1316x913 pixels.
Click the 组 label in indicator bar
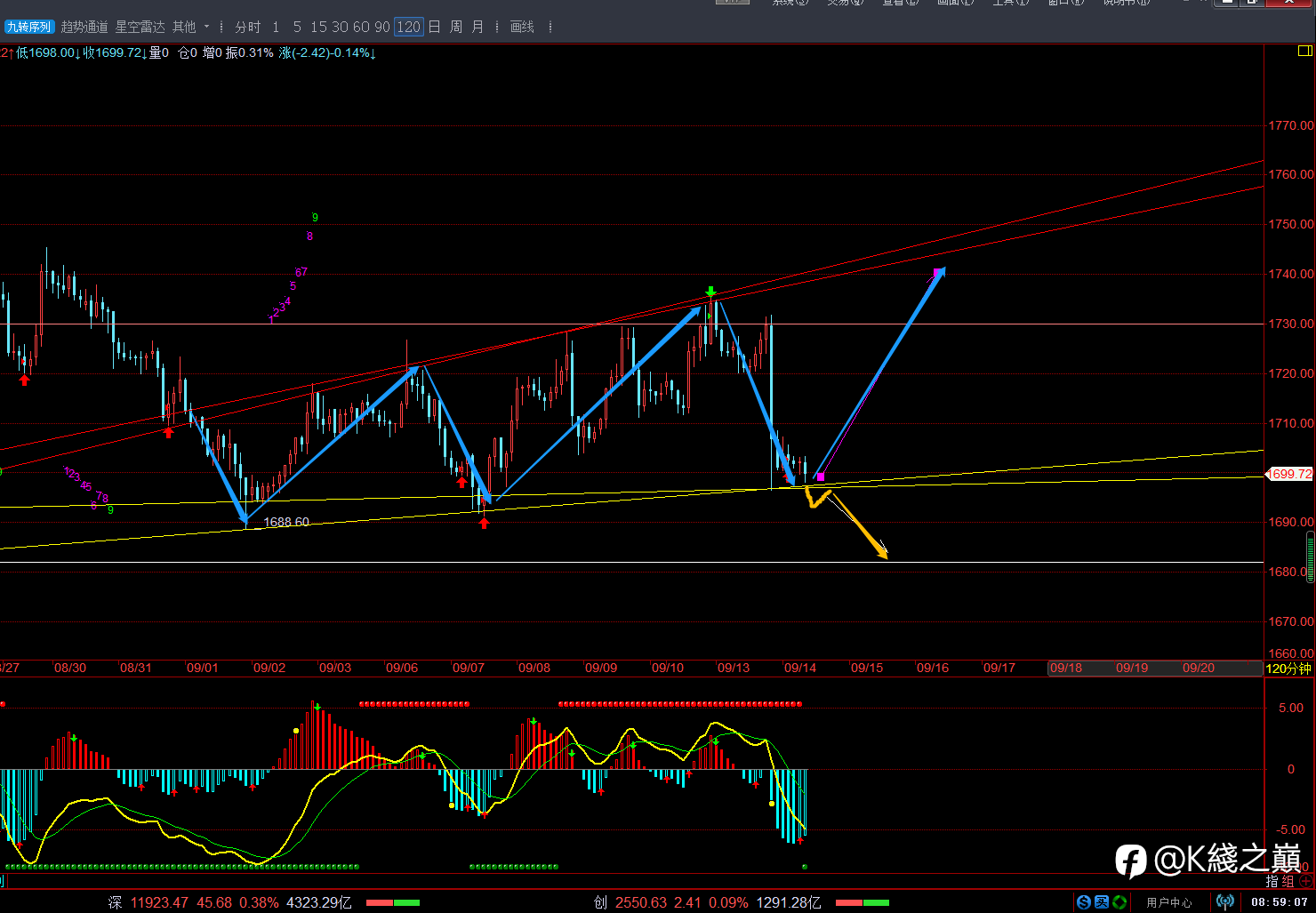tap(1287, 881)
